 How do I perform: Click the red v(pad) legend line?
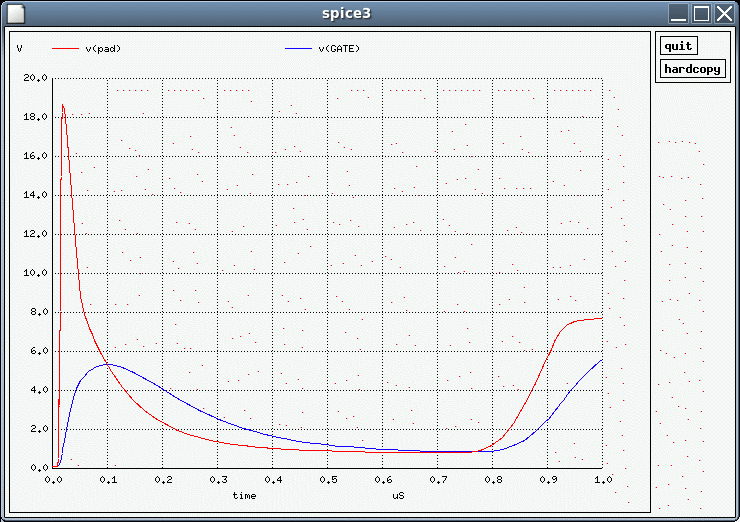(x=65, y=48)
